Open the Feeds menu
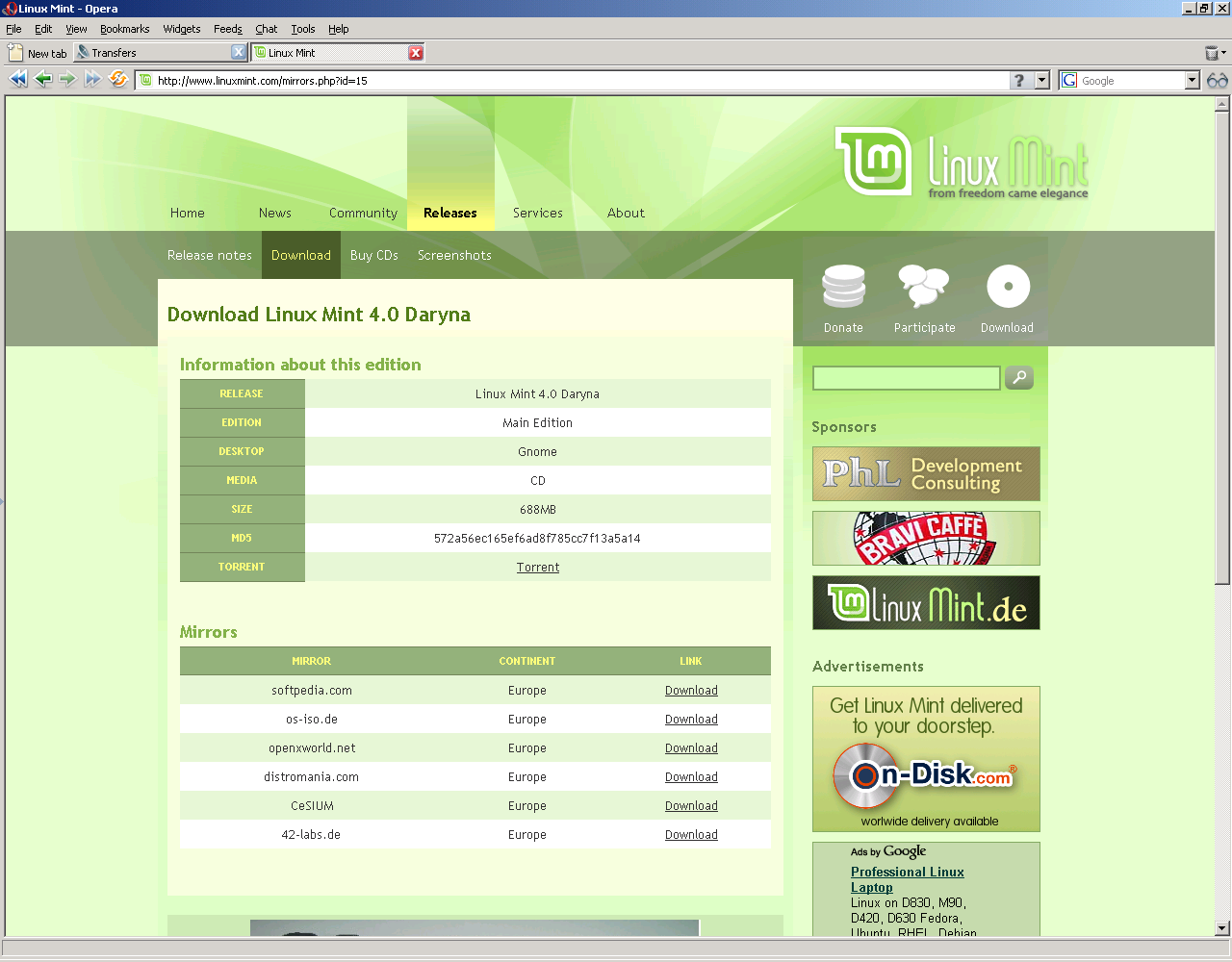 pos(227,29)
